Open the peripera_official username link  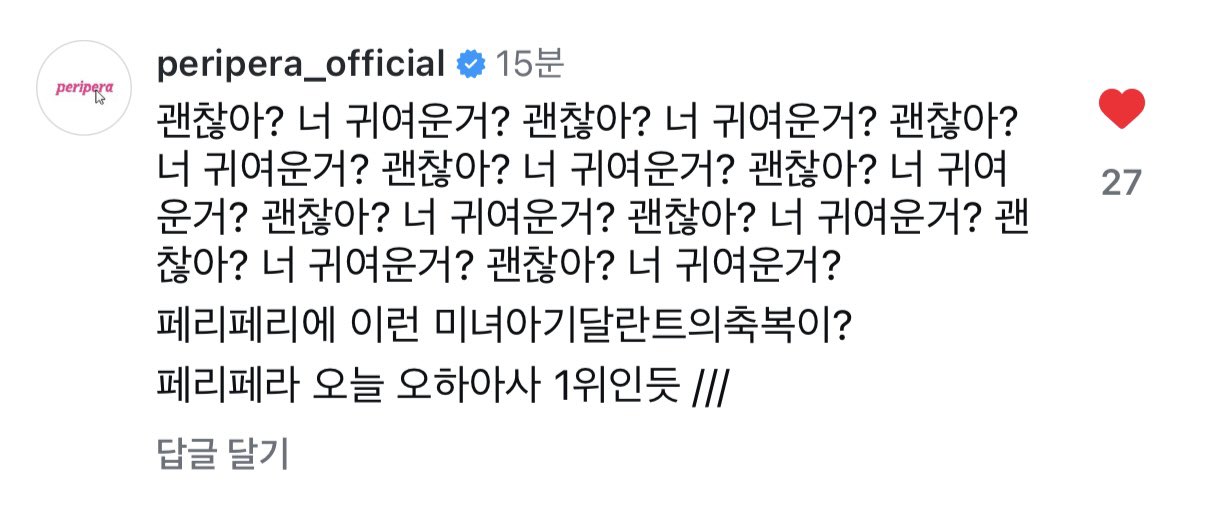(300, 65)
